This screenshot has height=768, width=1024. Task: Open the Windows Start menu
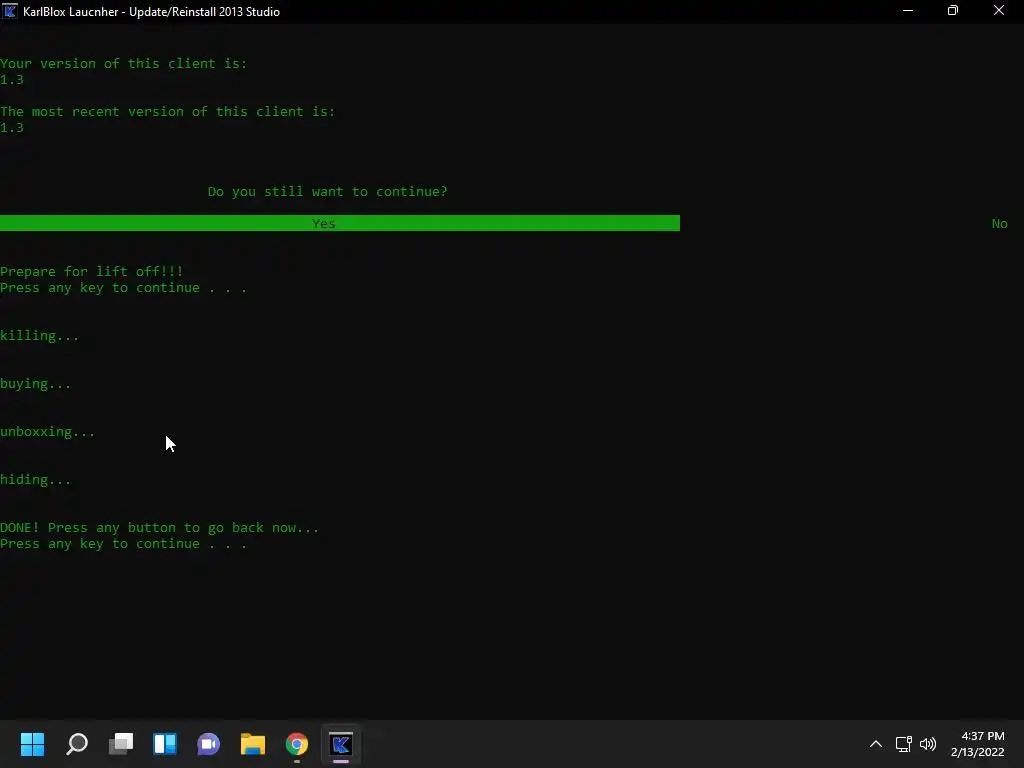pos(32,744)
